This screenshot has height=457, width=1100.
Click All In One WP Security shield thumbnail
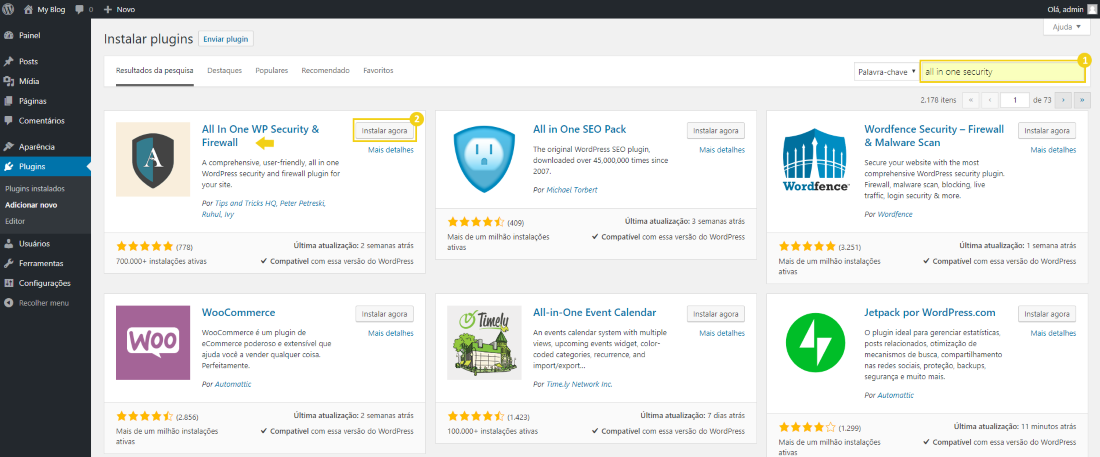point(153,159)
